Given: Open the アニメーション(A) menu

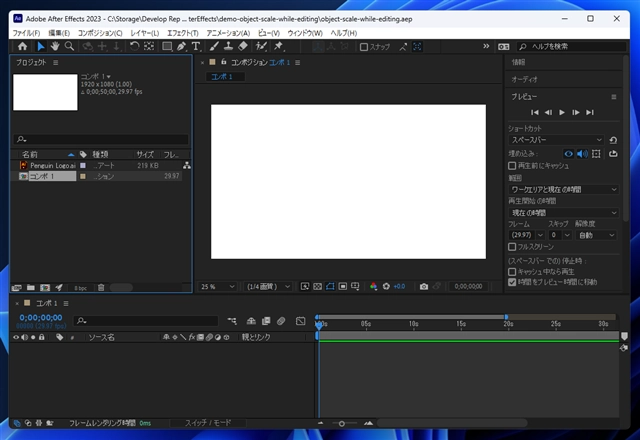Looking at the screenshot, I should [228, 33].
